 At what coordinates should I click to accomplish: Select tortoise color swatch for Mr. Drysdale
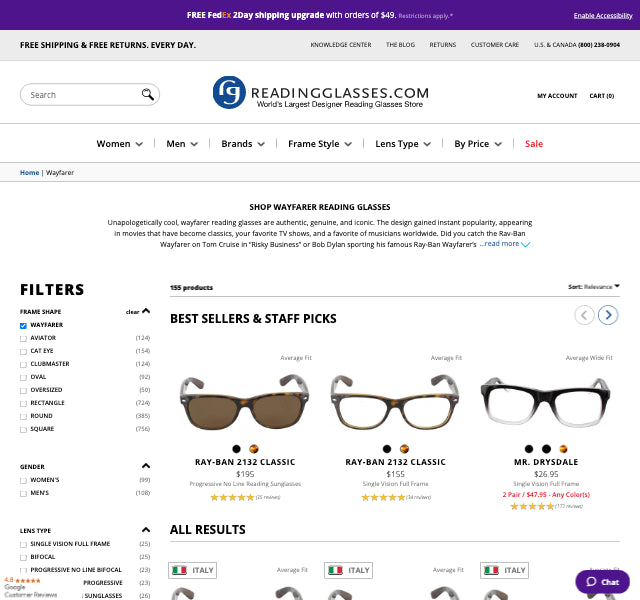(563, 449)
